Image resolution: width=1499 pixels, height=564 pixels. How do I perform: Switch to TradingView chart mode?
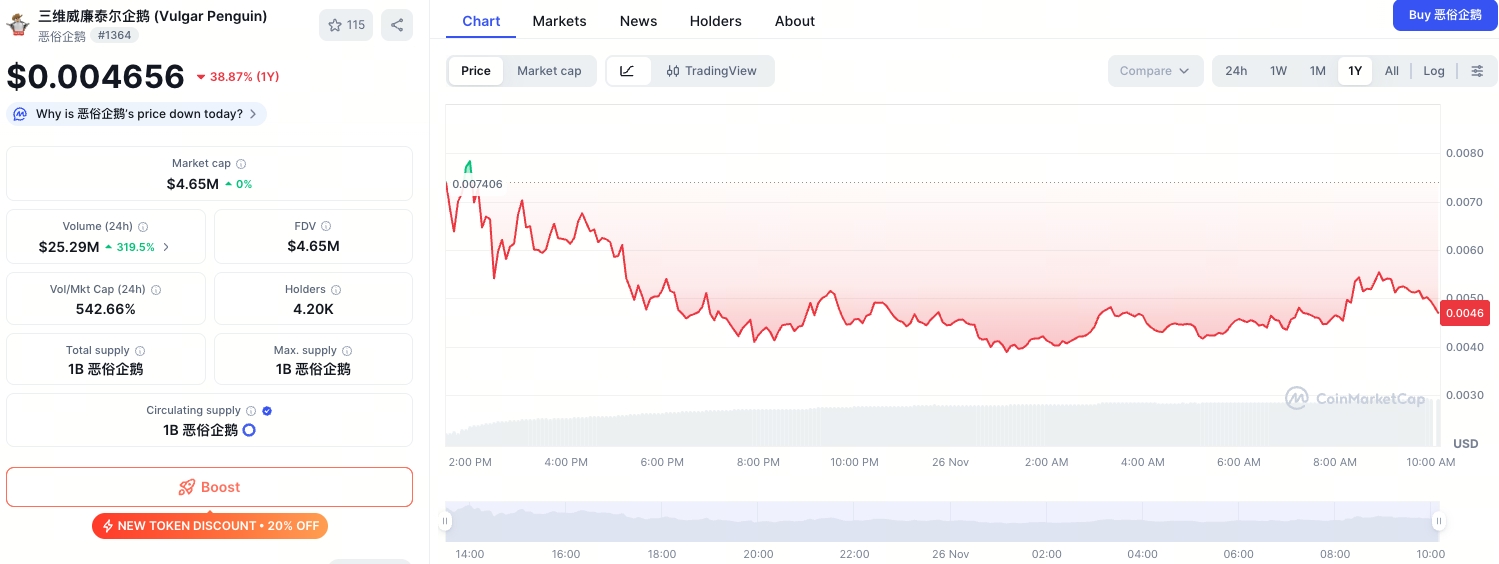(712, 71)
